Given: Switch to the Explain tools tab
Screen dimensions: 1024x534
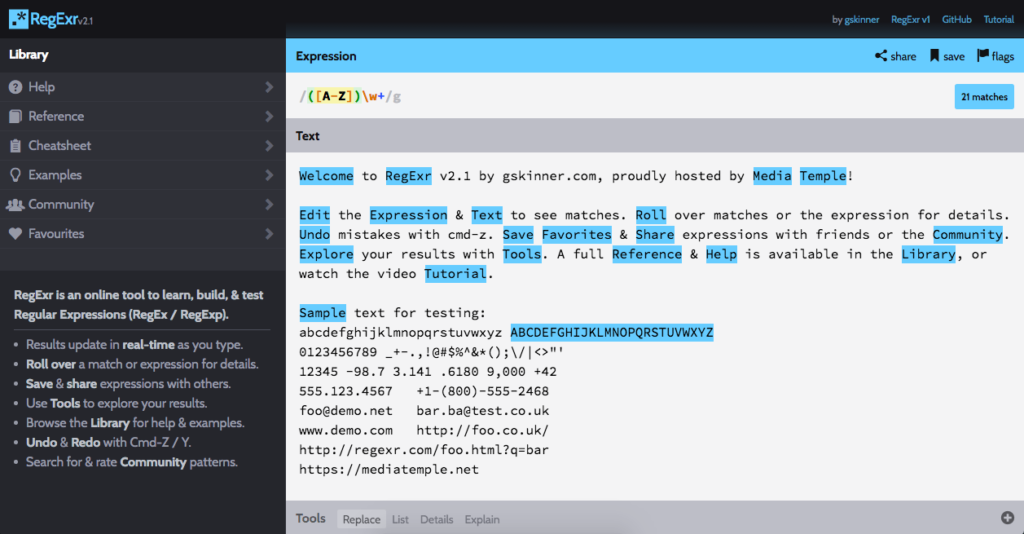Looking at the screenshot, I should pyautogui.click(x=482, y=519).
